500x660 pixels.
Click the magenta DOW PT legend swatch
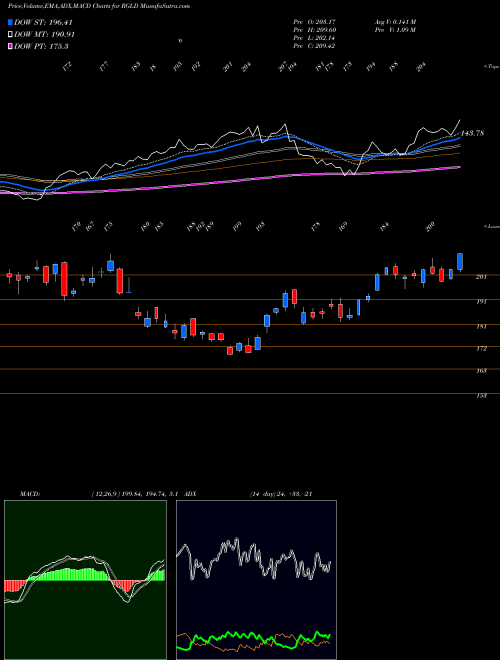point(10,46)
